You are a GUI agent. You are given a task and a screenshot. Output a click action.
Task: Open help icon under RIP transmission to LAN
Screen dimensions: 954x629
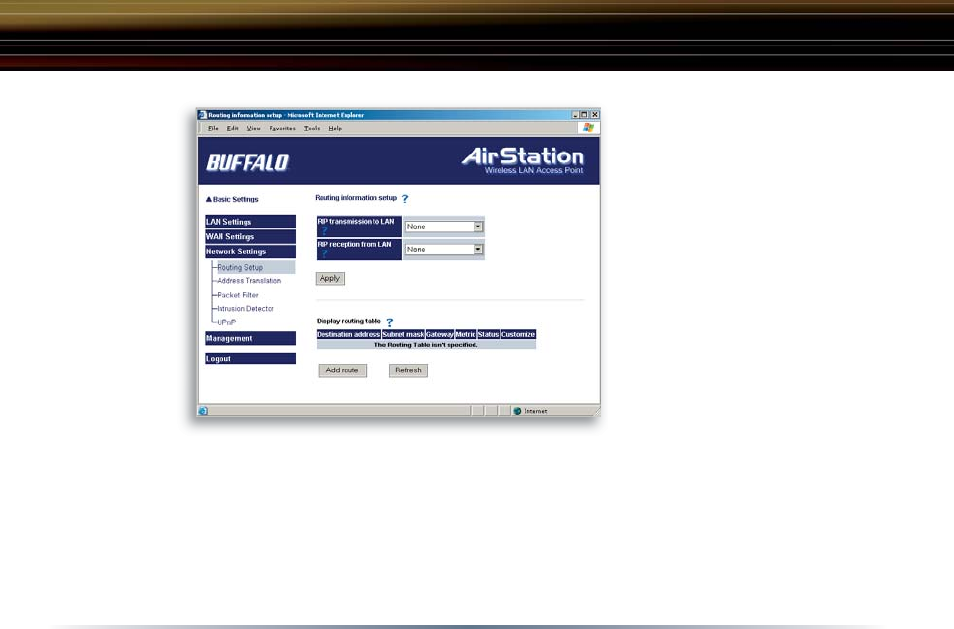[324, 231]
